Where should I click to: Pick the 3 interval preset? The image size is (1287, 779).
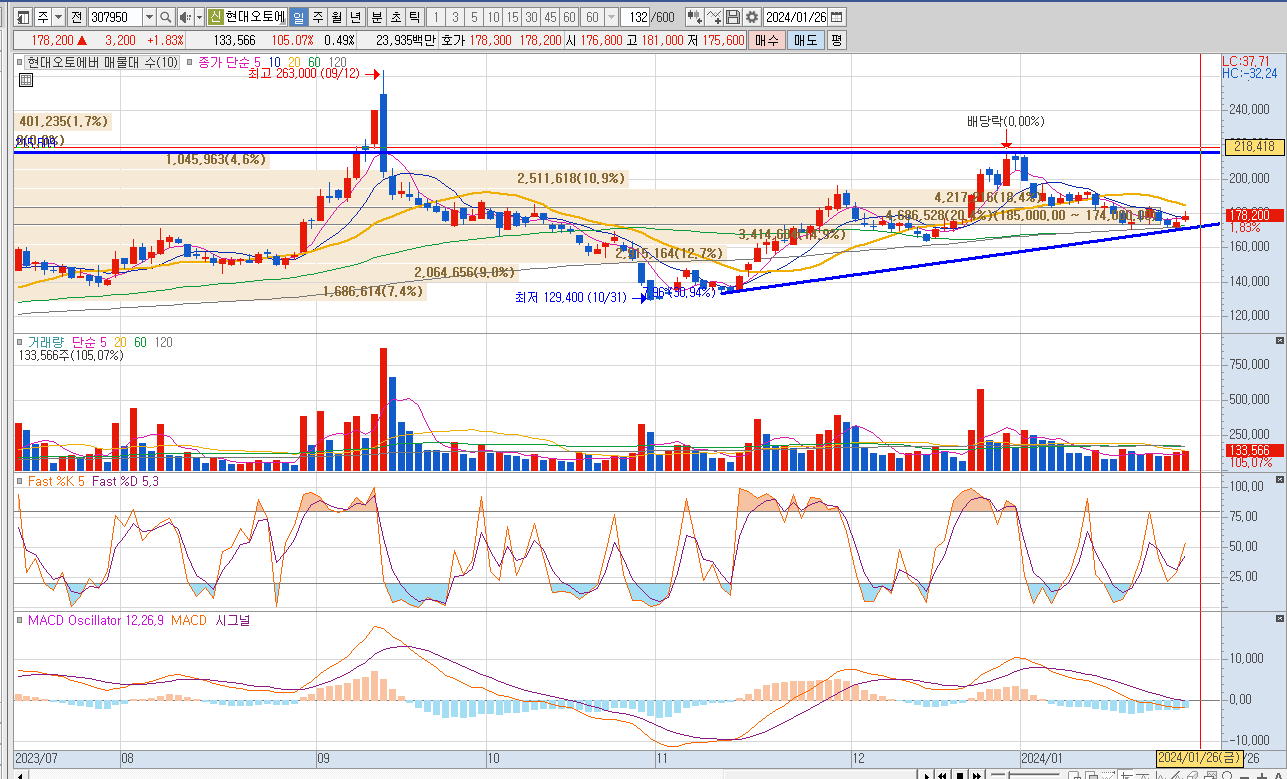coord(455,17)
